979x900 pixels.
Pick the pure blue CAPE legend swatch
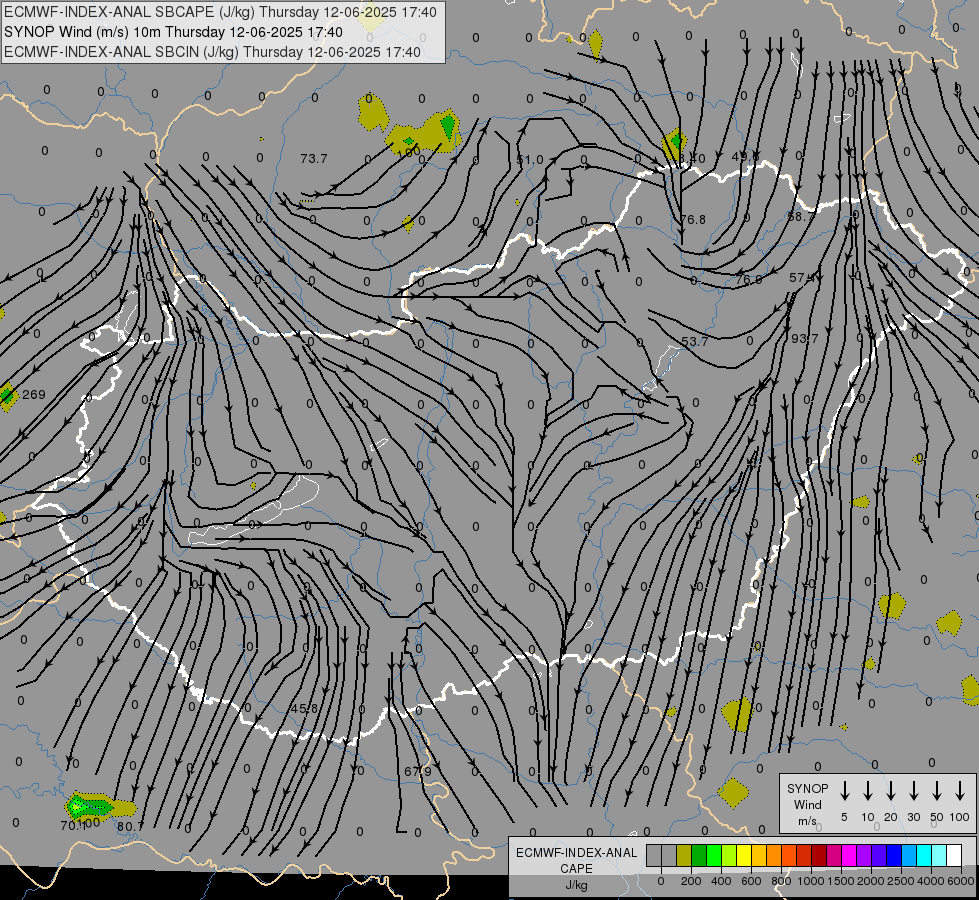[895, 855]
